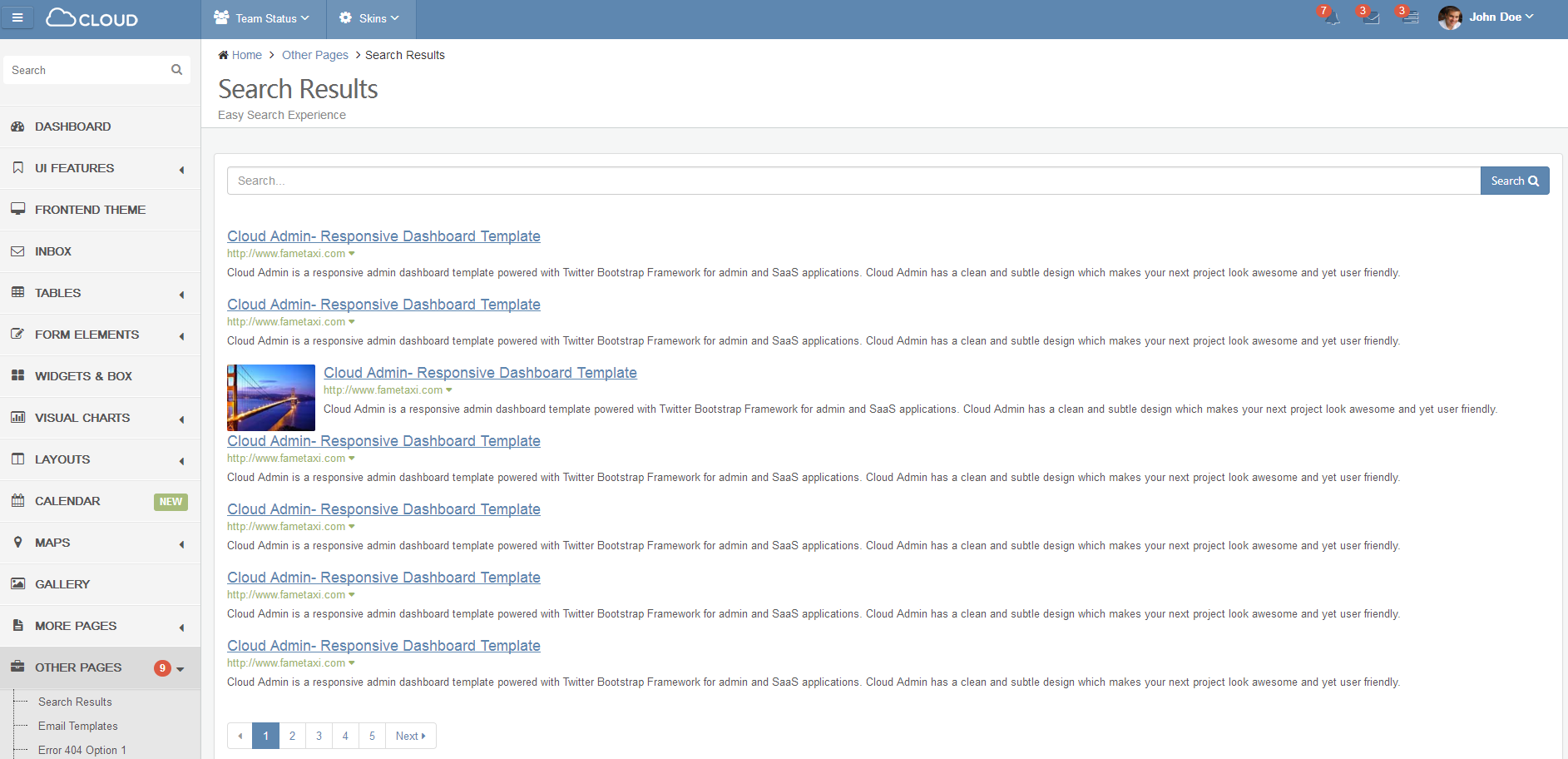Open Frontend Theme in the sidebar
The width and height of the screenshot is (1568, 759).
pyautogui.click(x=100, y=210)
